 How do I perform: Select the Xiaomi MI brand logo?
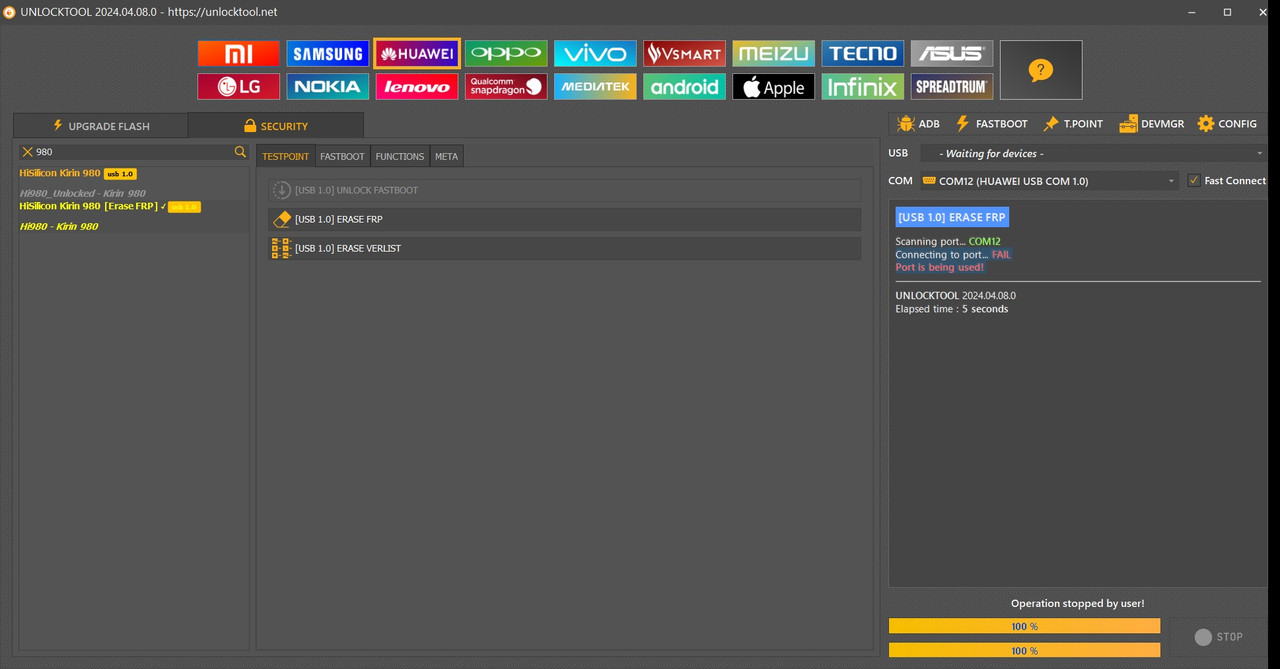238,54
